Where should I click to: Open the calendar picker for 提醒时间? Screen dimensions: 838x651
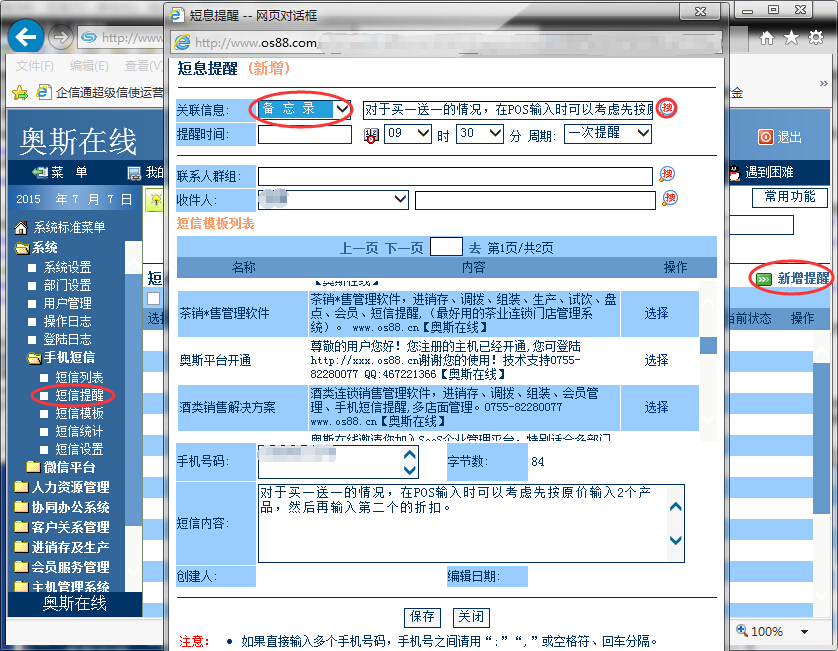pos(371,135)
